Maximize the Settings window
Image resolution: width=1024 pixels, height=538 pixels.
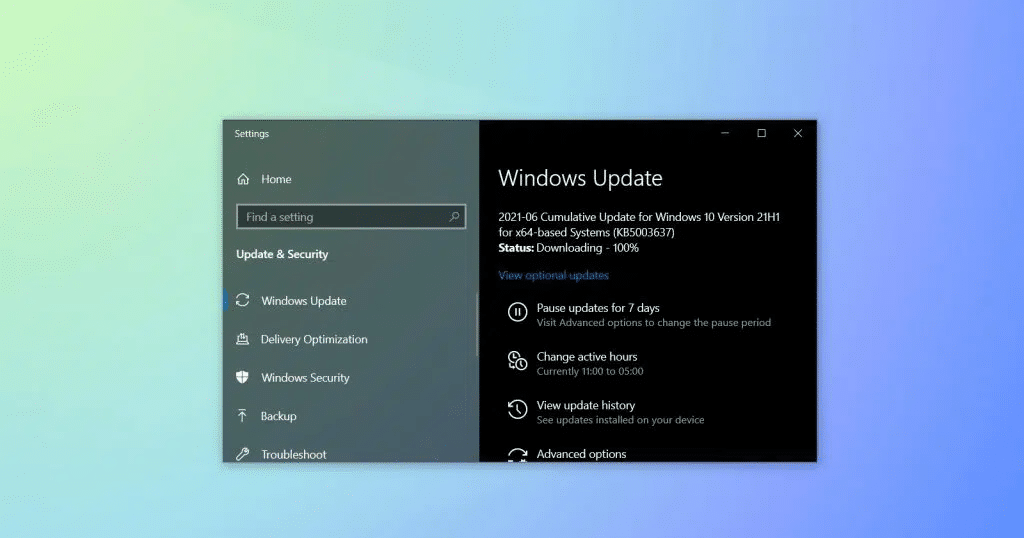(x=761, y=134)
